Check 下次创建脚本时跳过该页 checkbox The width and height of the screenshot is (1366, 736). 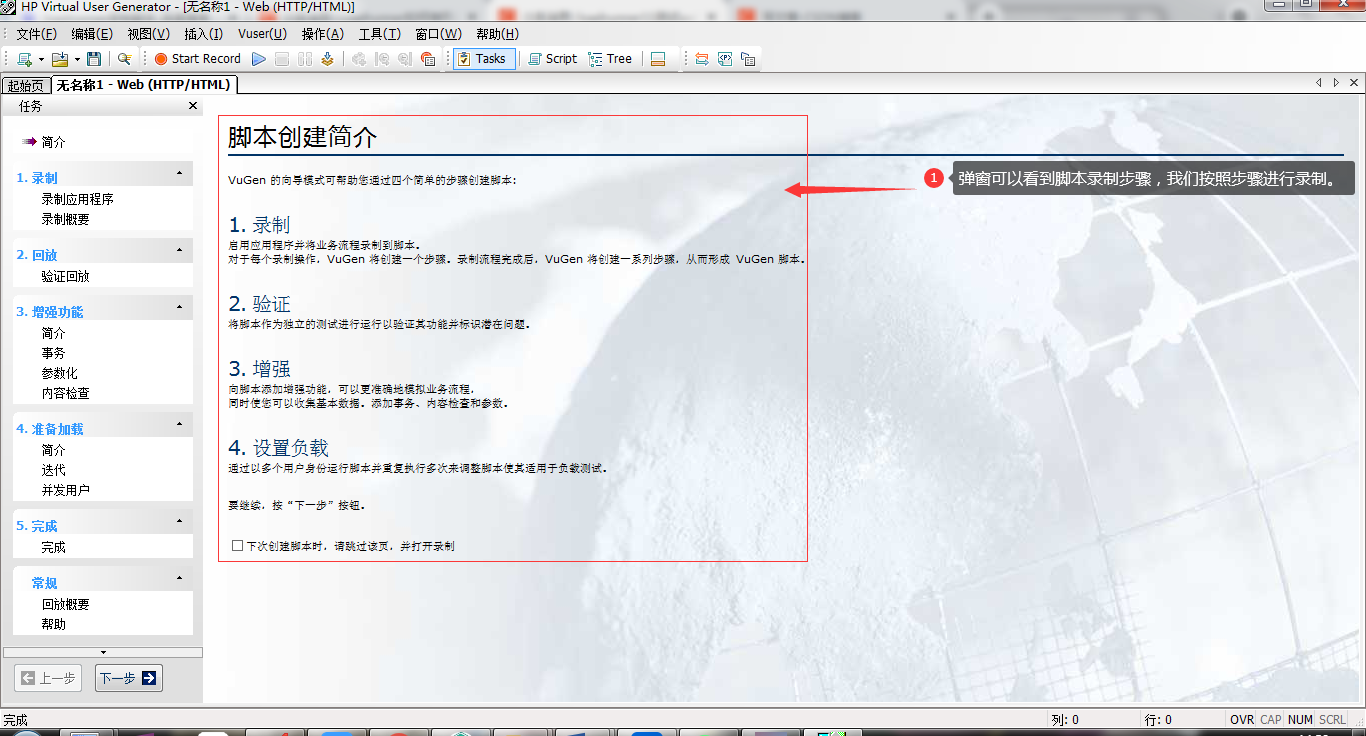tap(237, 546)
